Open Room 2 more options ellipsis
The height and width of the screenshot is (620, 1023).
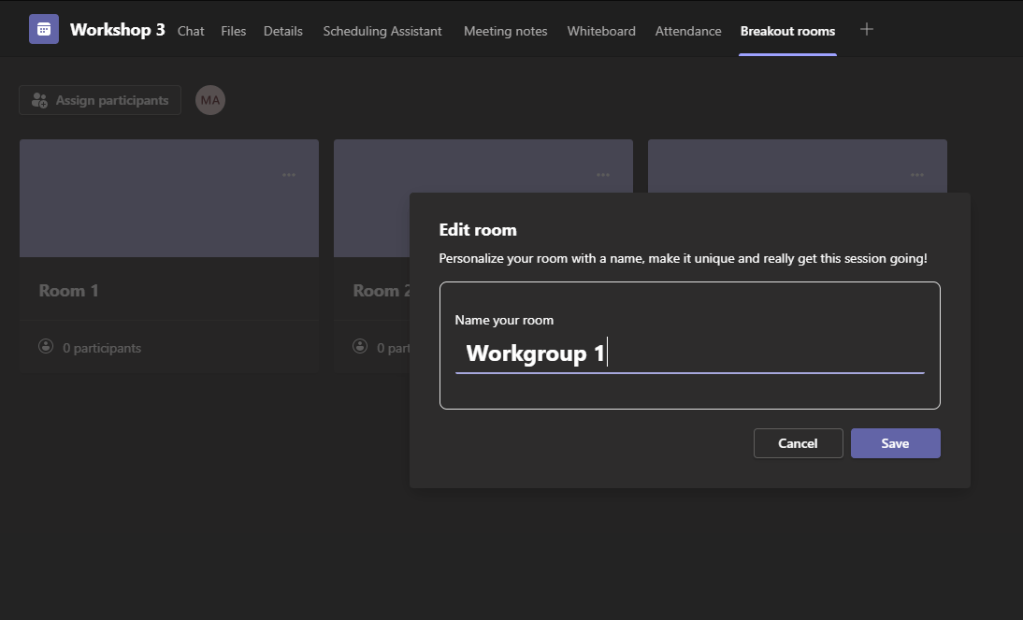click(603, 175)
